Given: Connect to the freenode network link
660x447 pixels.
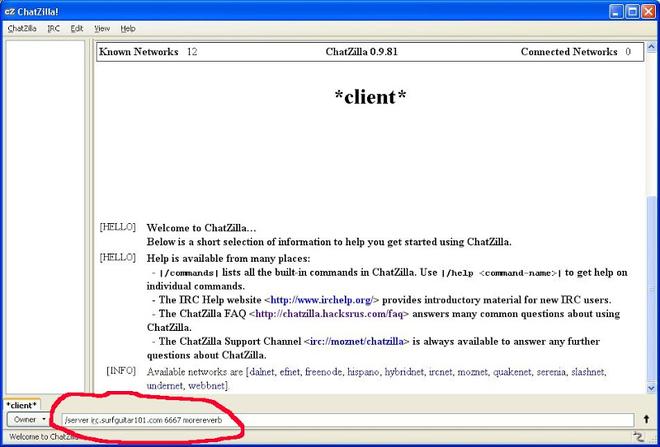Looking at the screenshot, I should tap(323, 372).
